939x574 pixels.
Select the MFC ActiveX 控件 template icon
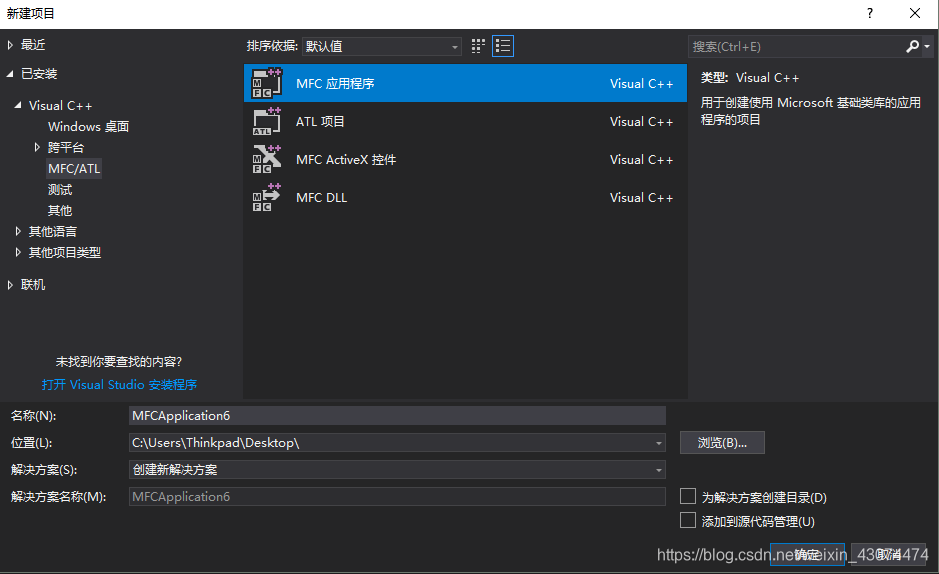266,159
